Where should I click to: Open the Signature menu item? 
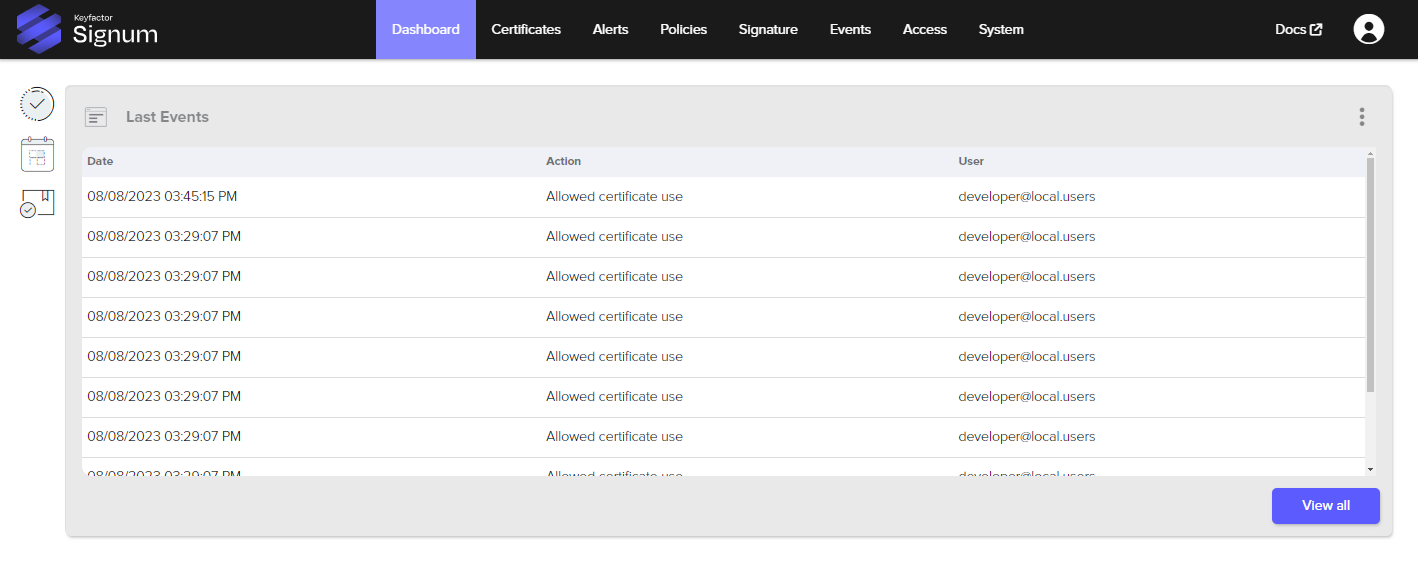pyautogui.click(x=768, y=29)
